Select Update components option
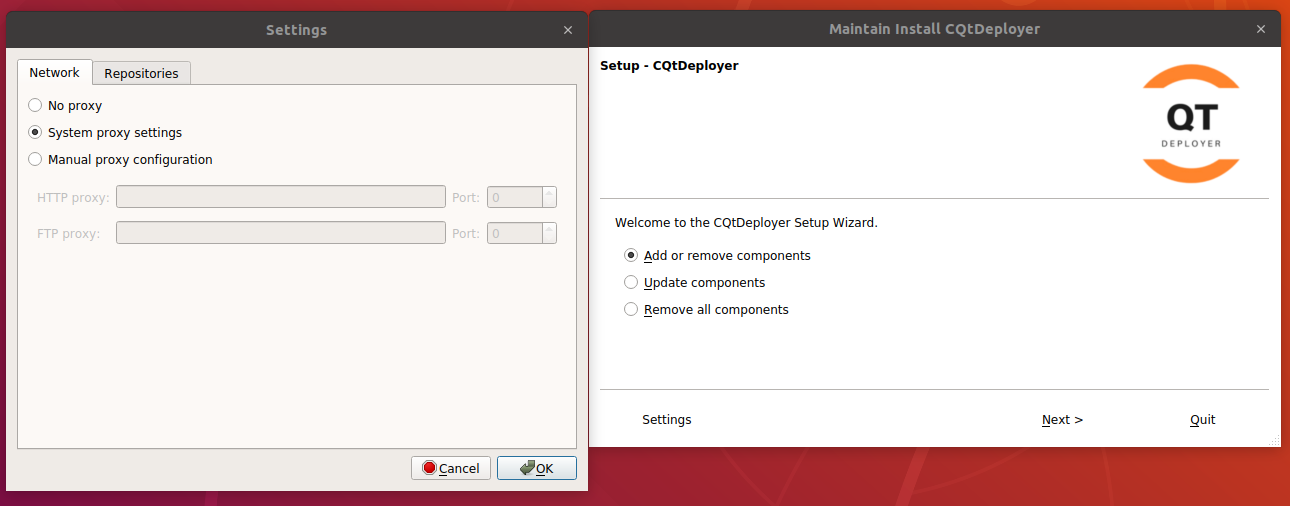1290x506 pixels. coord(631,282)
